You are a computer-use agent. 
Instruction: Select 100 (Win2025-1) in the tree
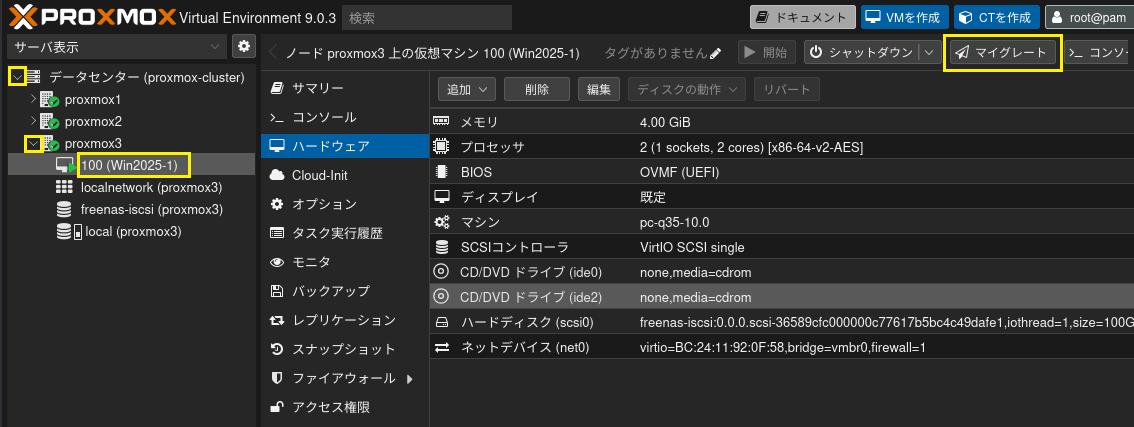coord(129,166)
